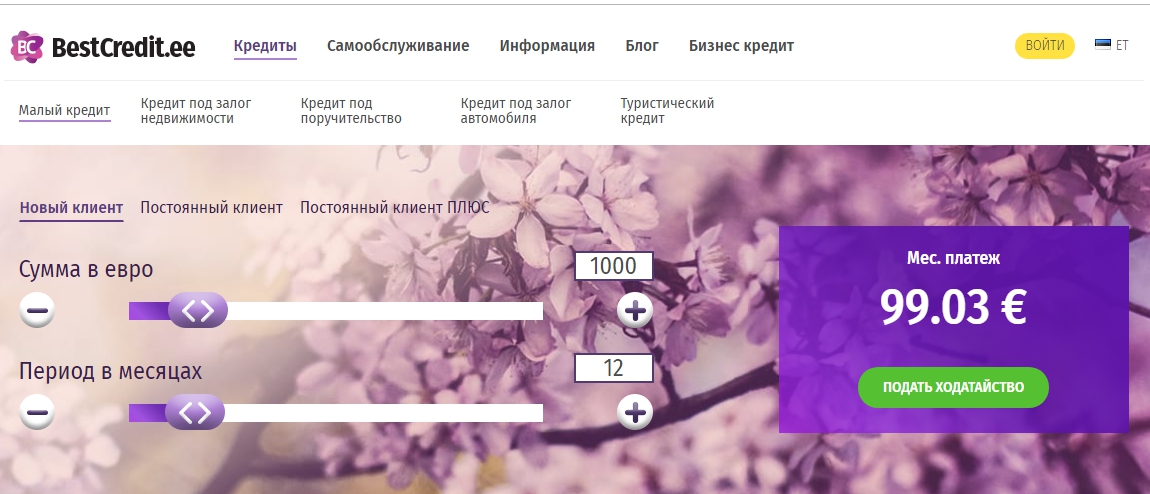Screen dimensions: 1150x494
Task: Select the Новый клиент tab
Action: coord(71,208)
